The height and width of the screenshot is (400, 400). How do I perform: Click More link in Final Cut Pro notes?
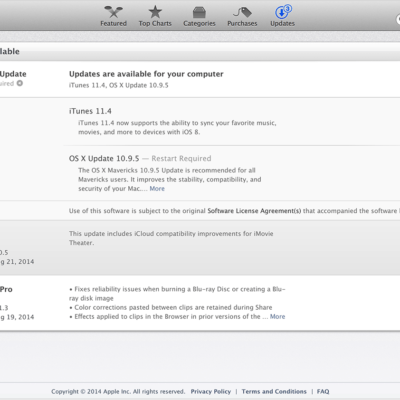point(277,317)
